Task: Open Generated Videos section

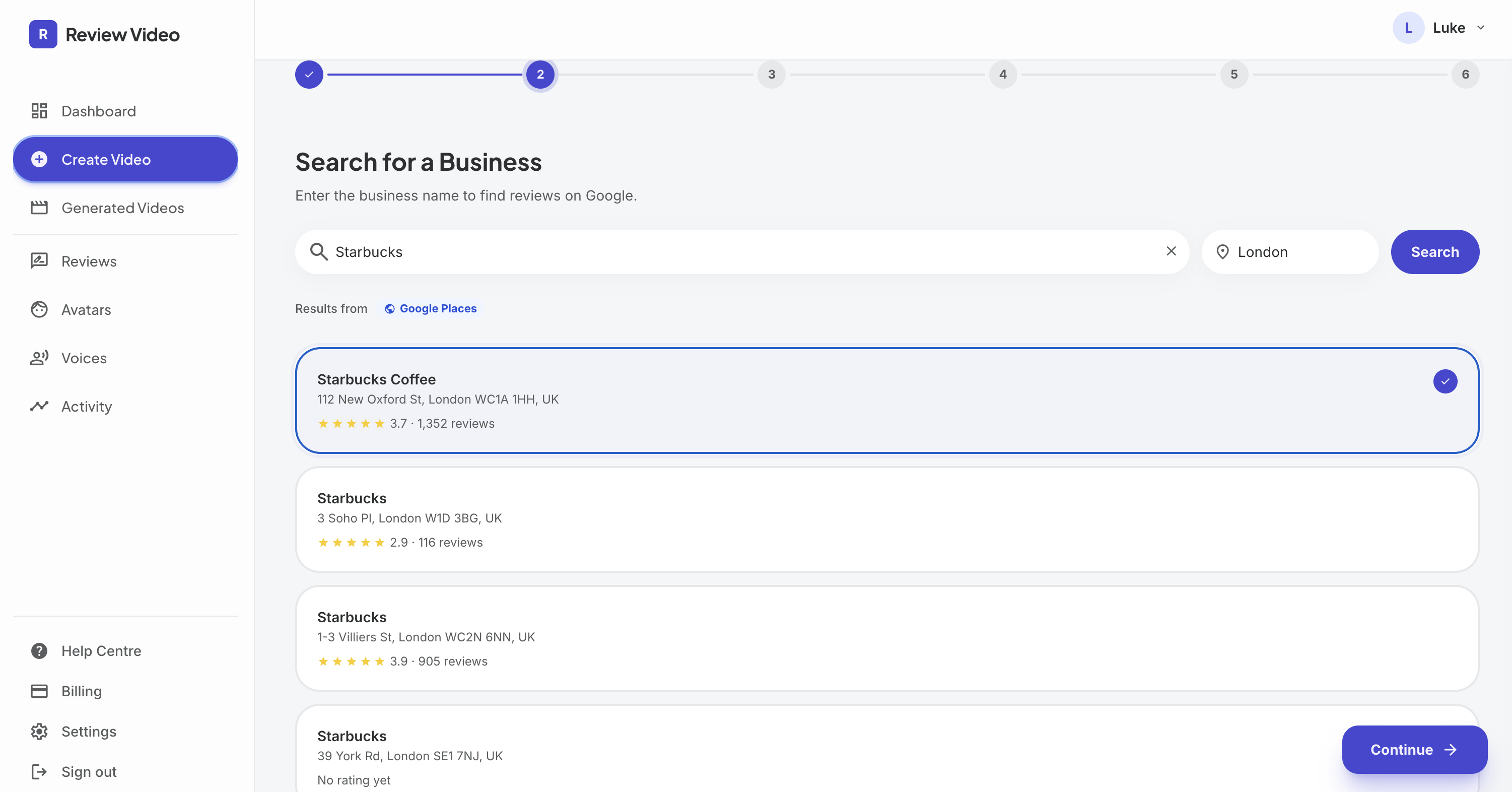Action: [125, 208]
